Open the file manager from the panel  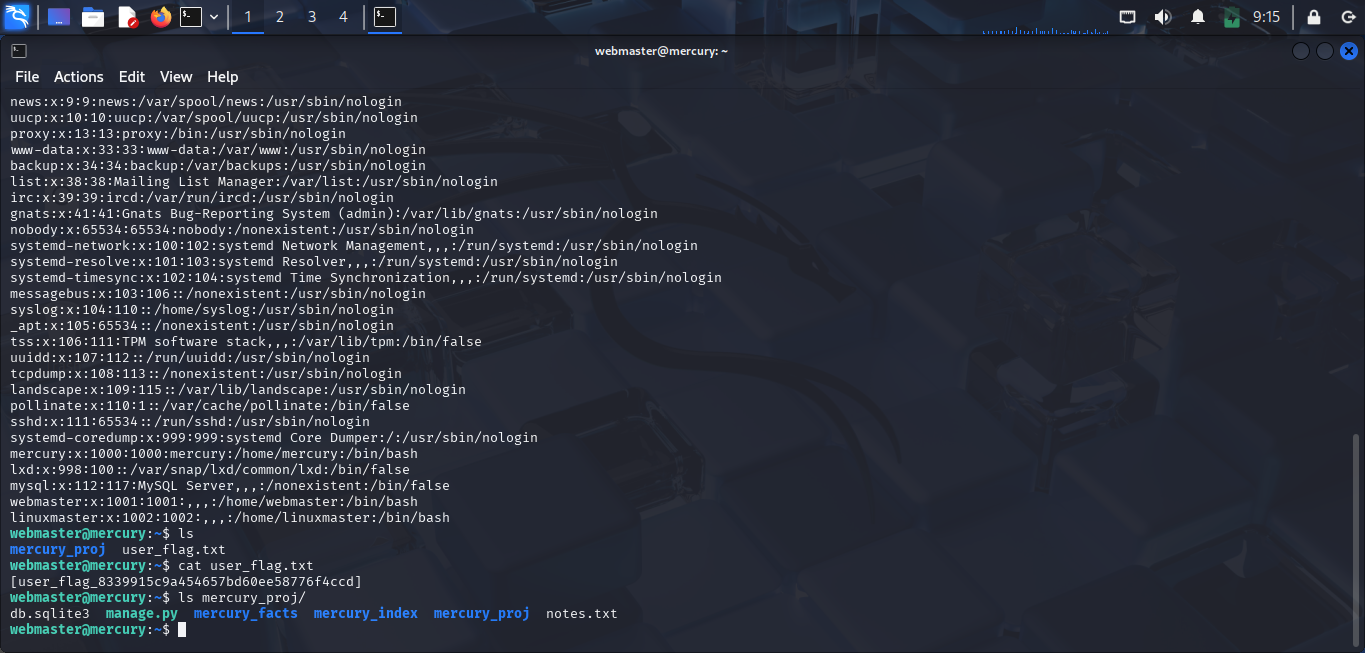pyautogui.click(x=93, y=17)
